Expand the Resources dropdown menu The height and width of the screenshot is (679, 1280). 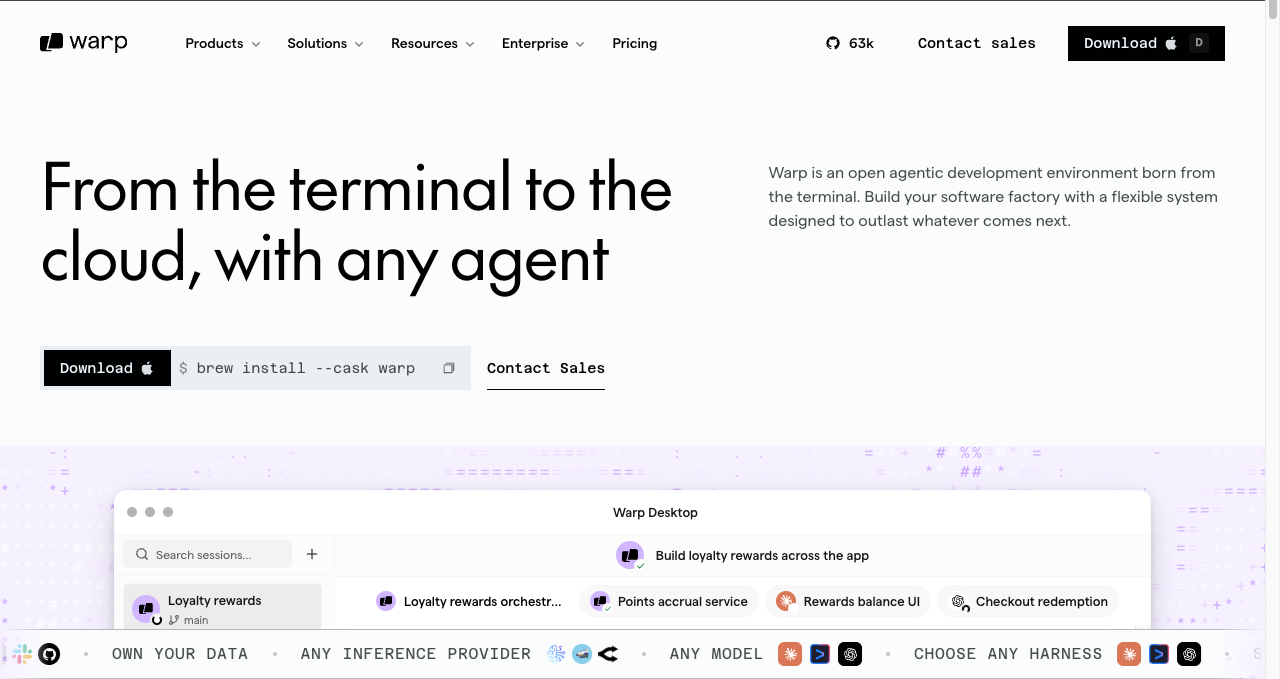(x=433, y=43)
